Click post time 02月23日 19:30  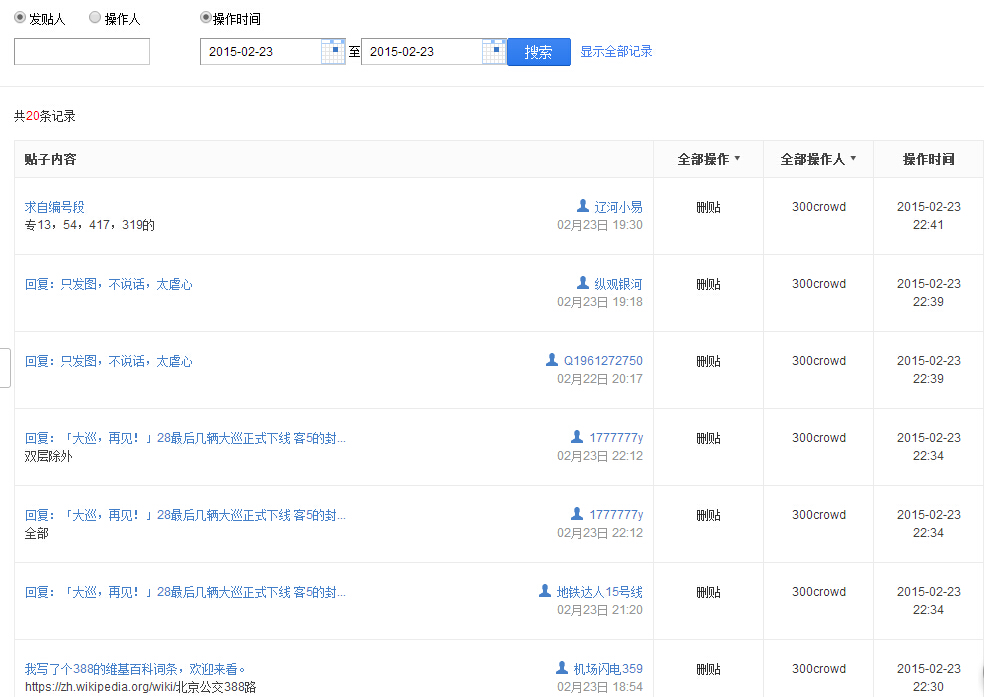coord(599,225)
